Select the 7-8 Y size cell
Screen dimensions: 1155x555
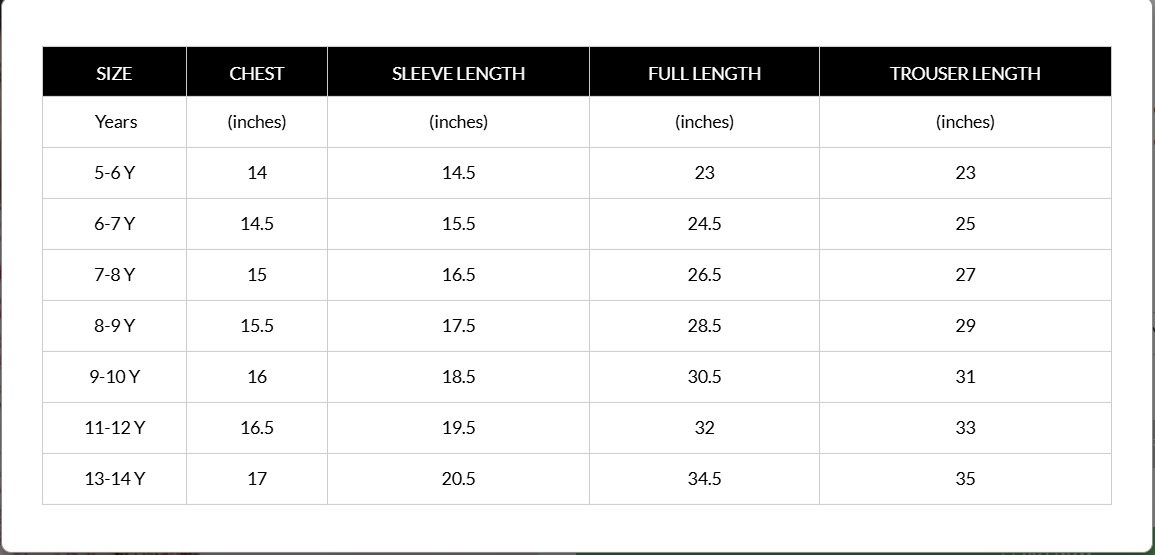(114, 275)
